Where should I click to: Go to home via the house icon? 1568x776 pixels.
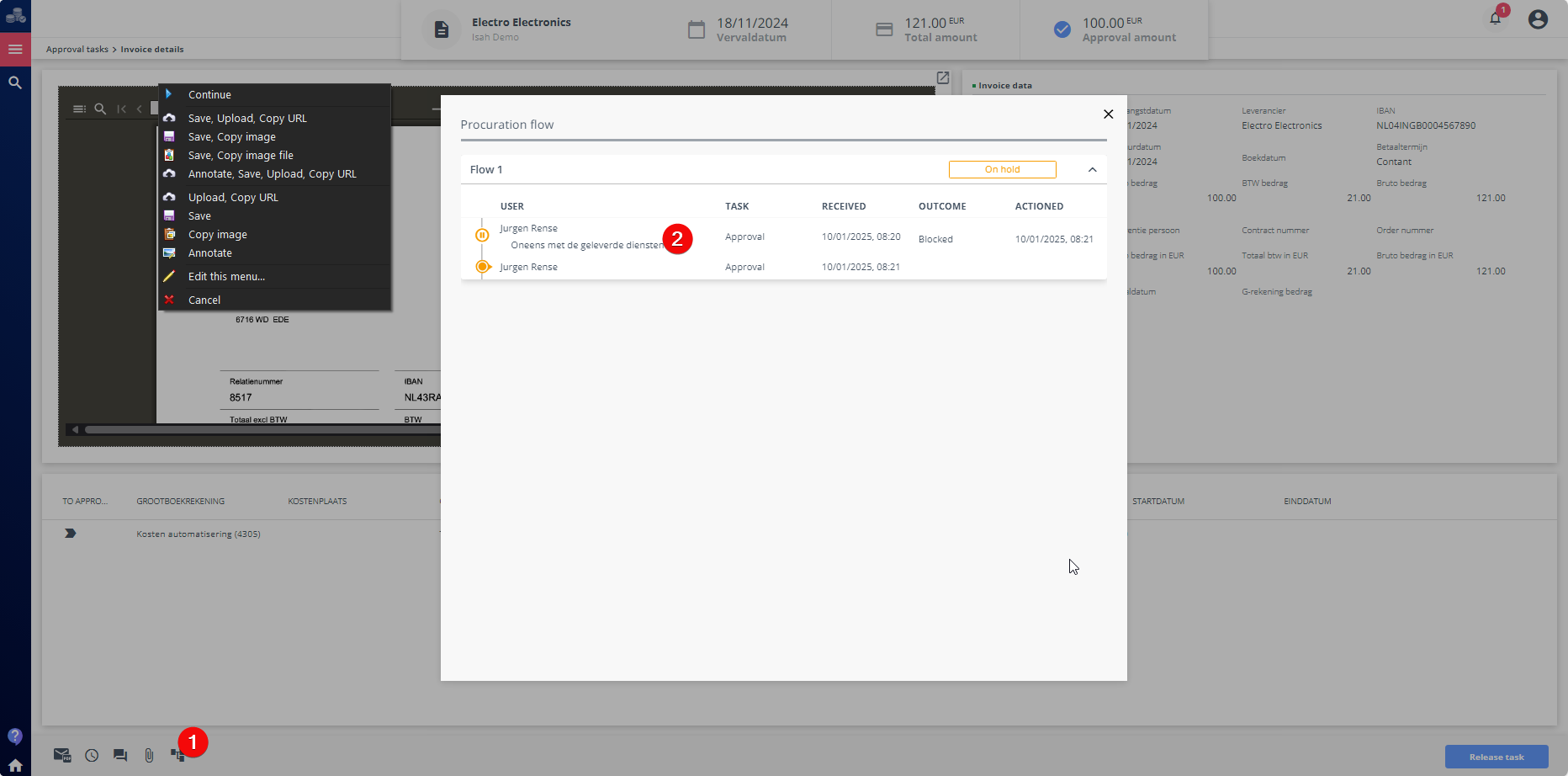pos(15,765)
